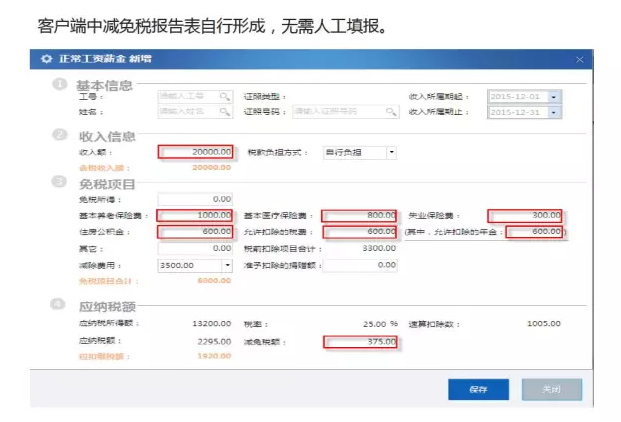Expand the 税款负担方式 dropdown

click(x=391, y=153)
